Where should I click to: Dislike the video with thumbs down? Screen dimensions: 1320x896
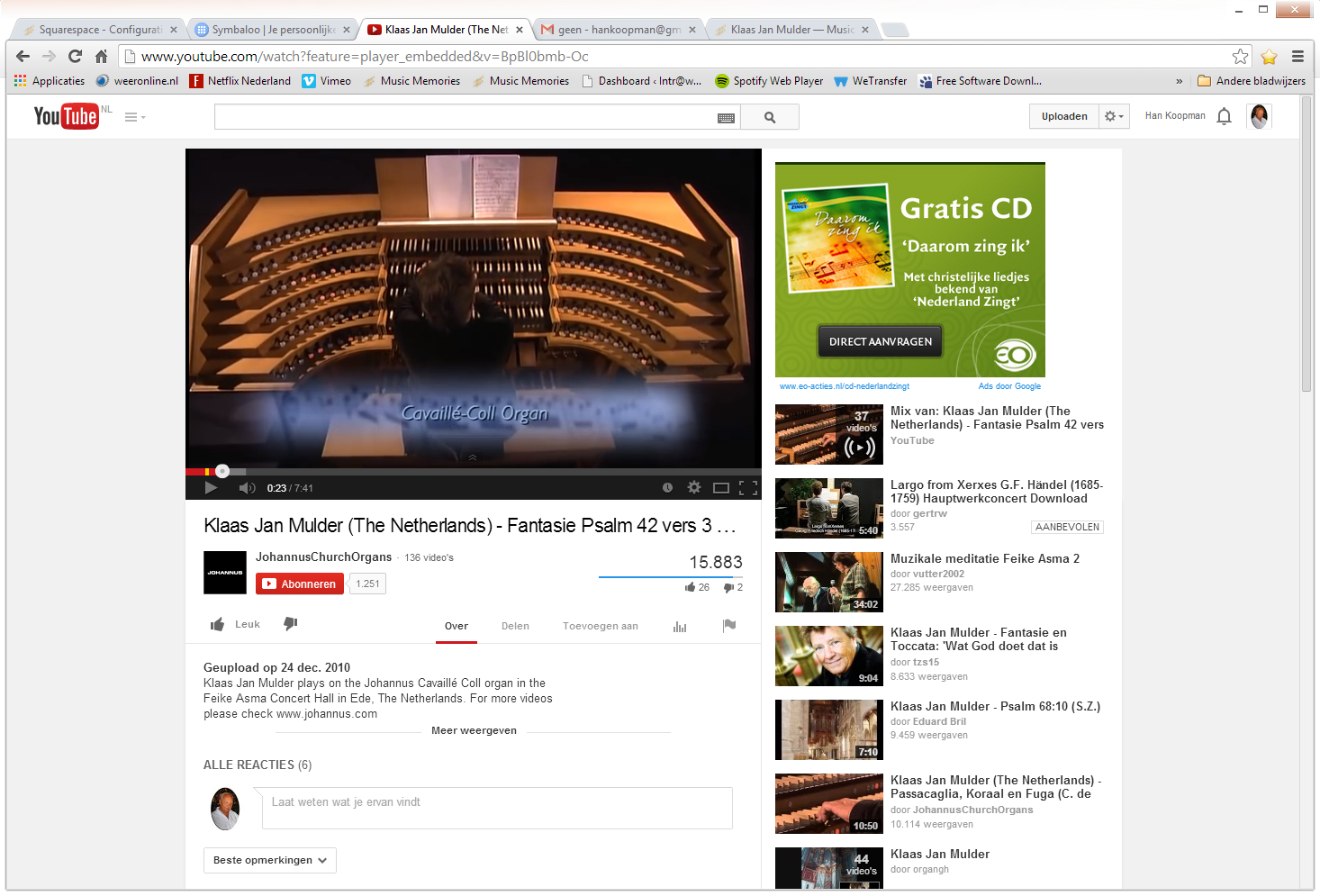tap(291, 623)
